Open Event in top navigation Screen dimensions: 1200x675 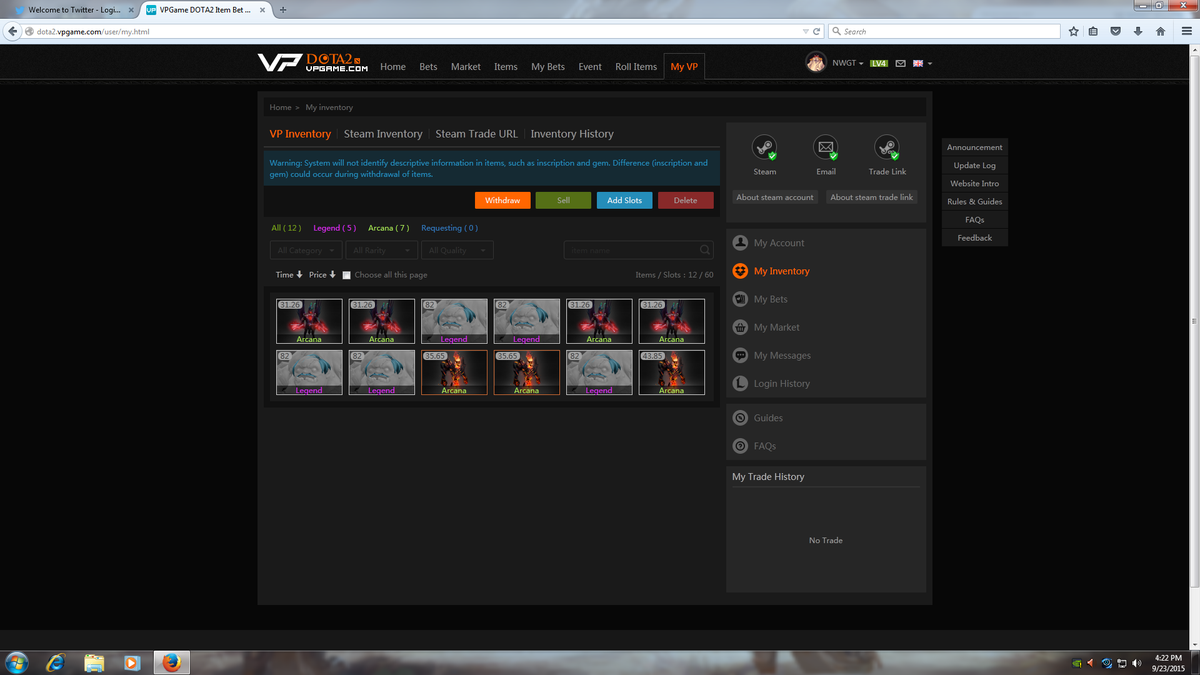[x=590, y=67]
